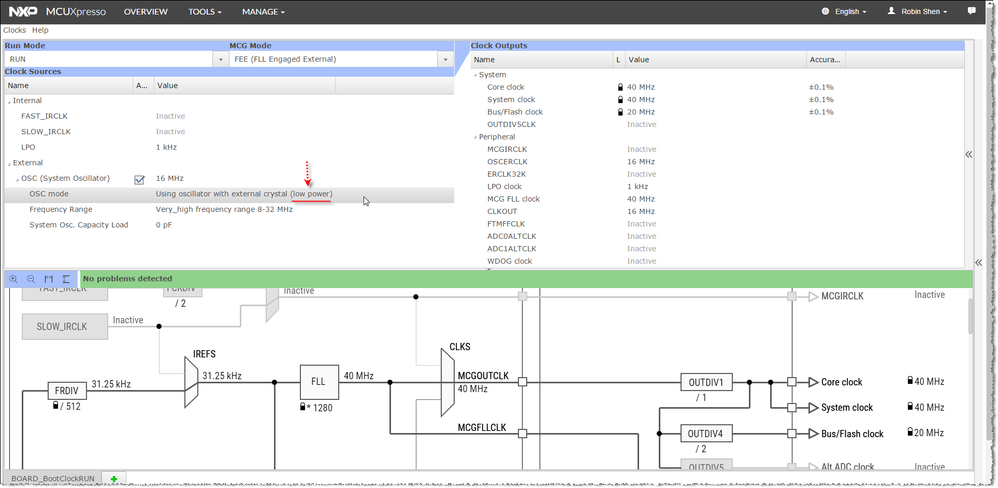Click the user profile icon
The width and height of the screenshot is (998, 488).
tap(891, 11)
